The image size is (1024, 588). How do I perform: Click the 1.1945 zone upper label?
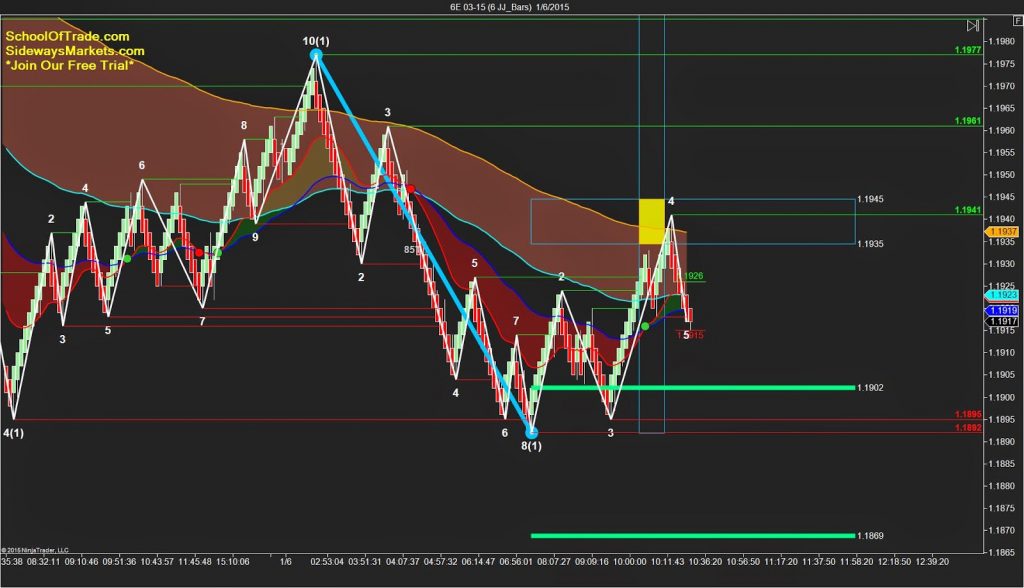pos(871,199)
